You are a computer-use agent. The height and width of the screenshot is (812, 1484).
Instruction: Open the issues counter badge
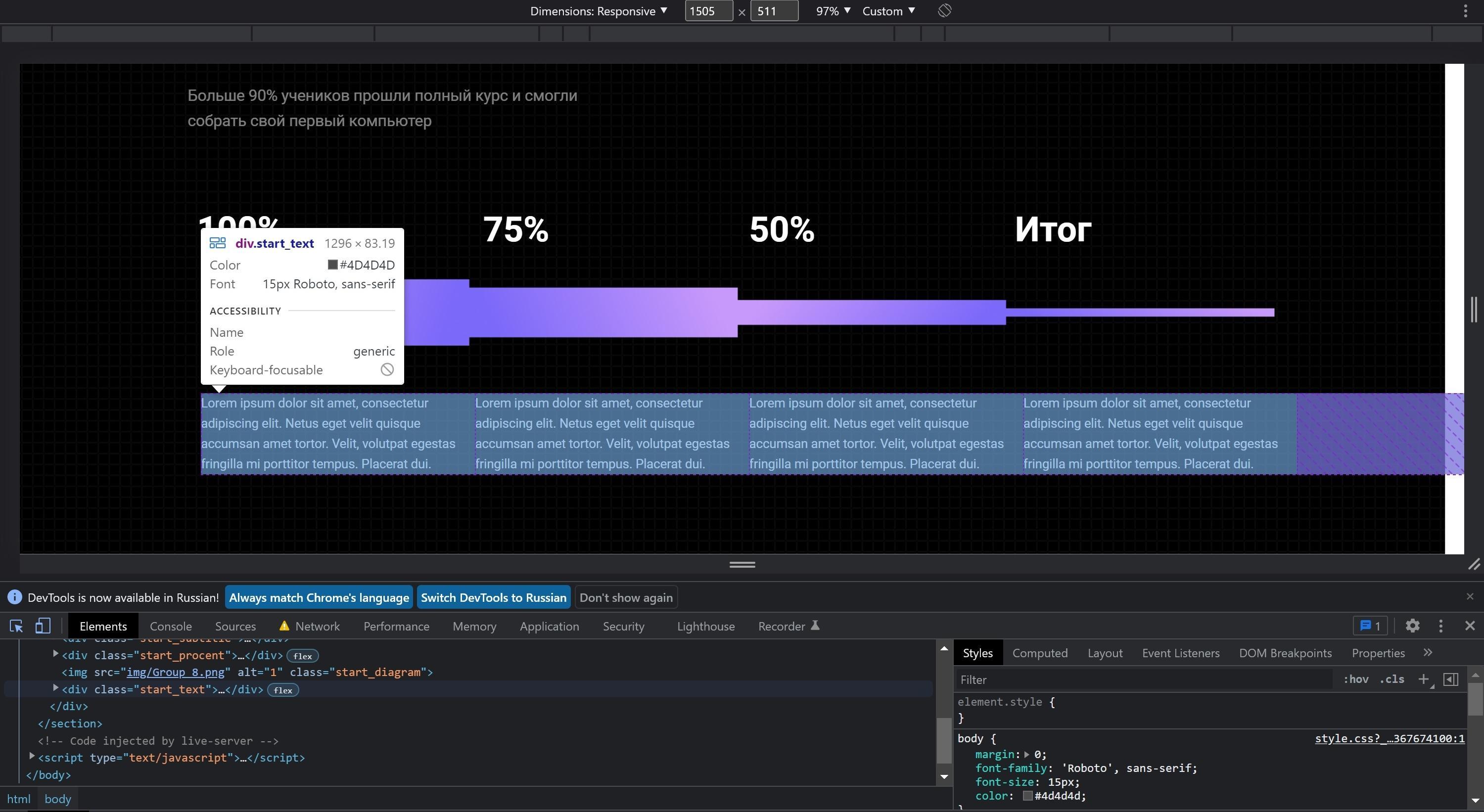point(1370,626)
